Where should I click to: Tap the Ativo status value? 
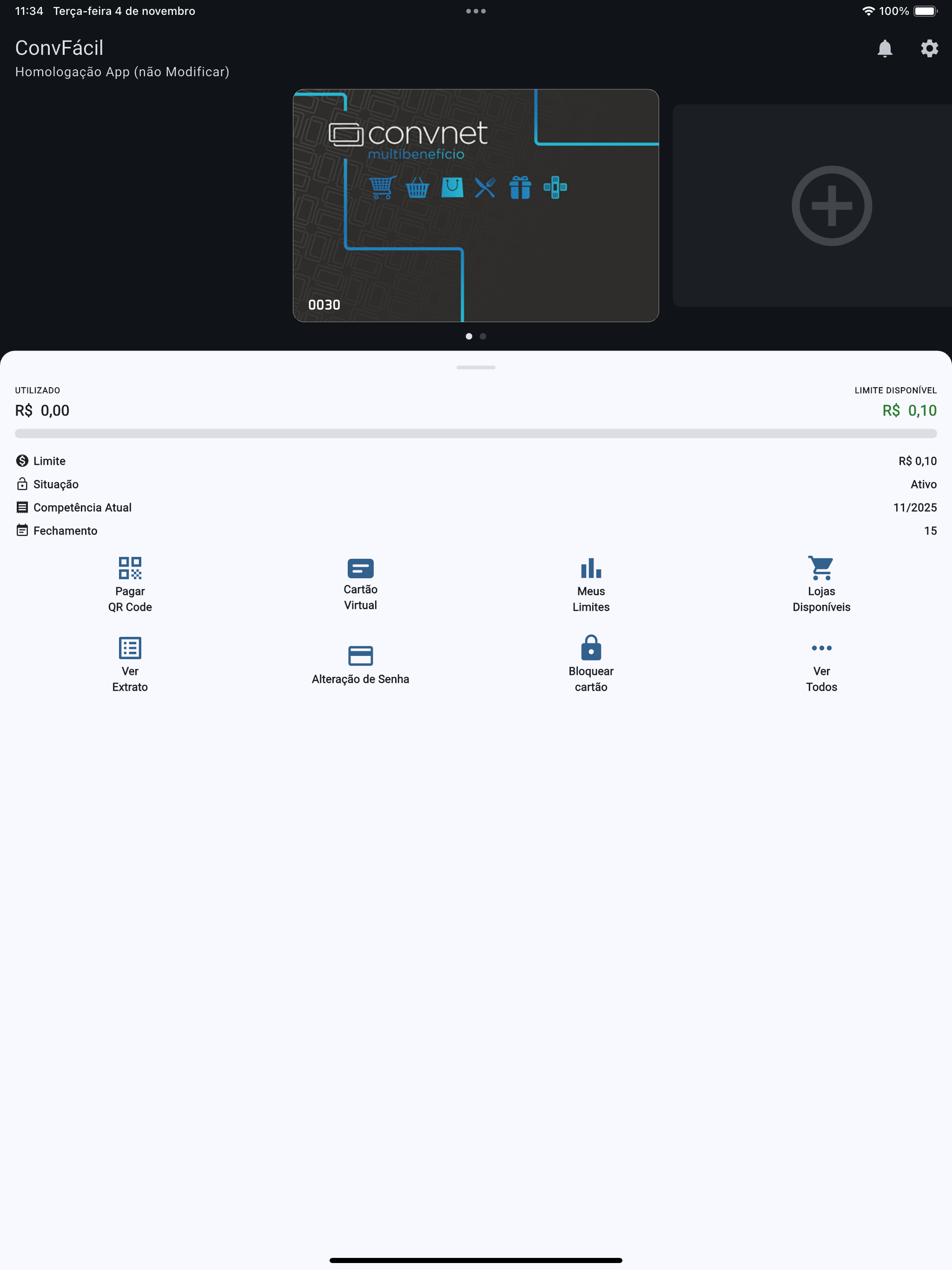pyautogui.click(x=923, y=484)
